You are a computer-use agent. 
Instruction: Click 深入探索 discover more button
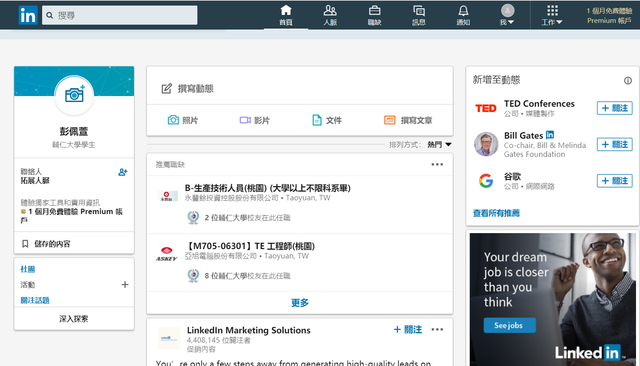point(74,319)
